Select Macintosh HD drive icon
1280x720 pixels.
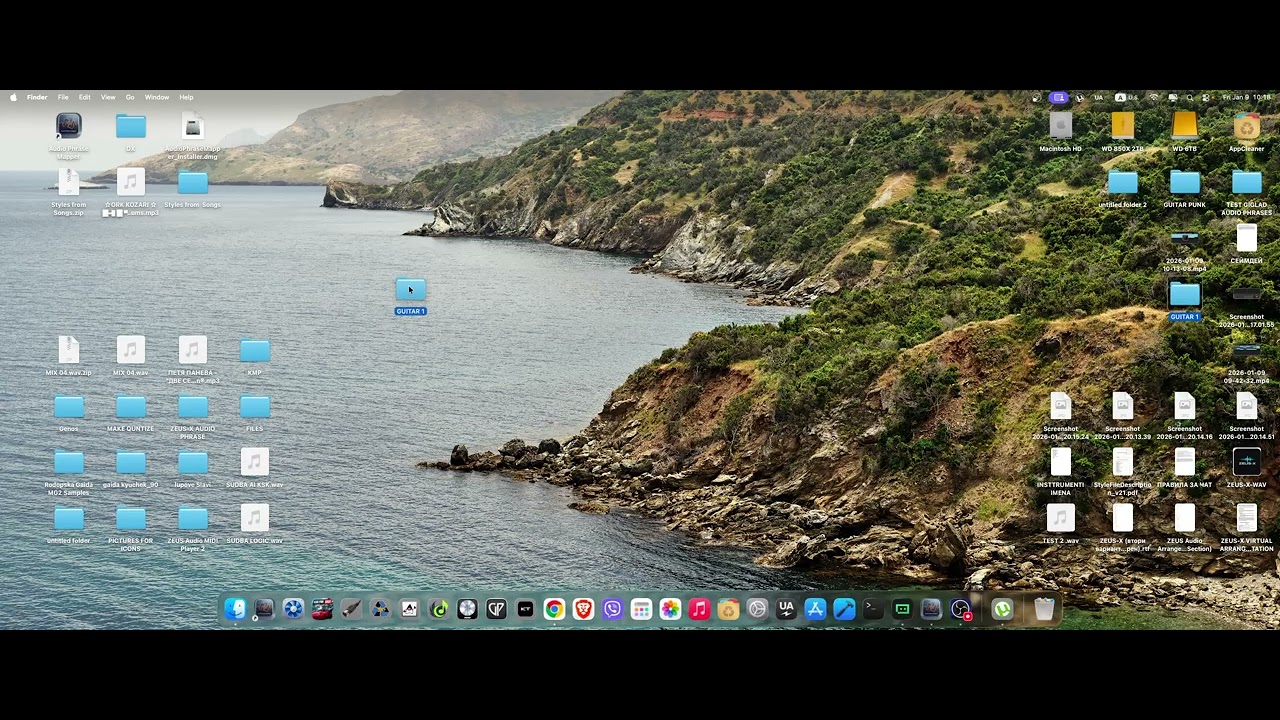1061,126
